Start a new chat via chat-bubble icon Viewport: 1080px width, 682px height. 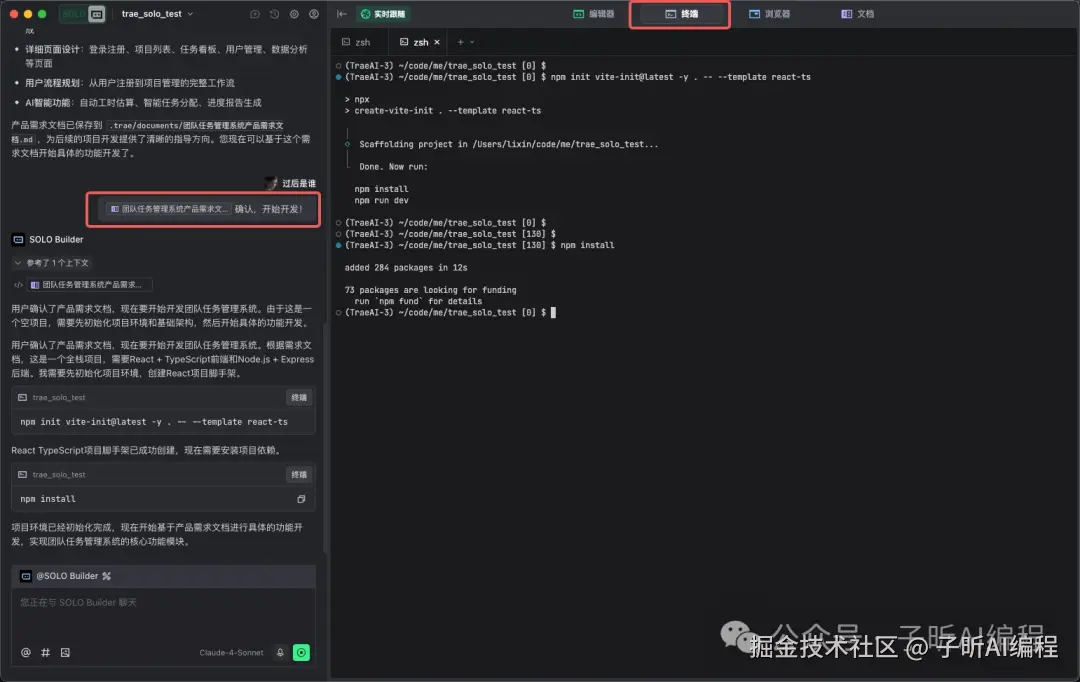pos(255,14)
